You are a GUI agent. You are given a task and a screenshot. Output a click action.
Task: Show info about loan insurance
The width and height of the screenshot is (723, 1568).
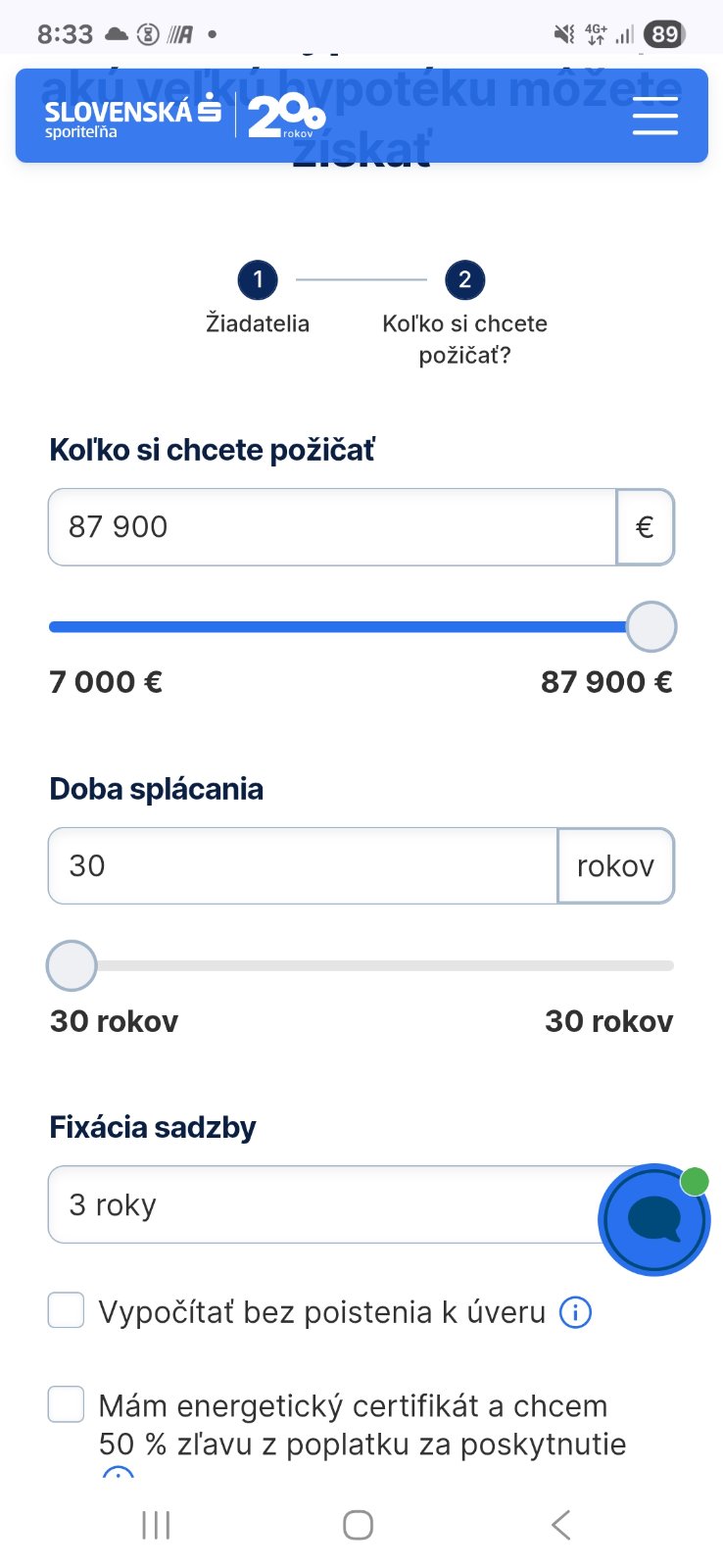(x=575, y=1312)
